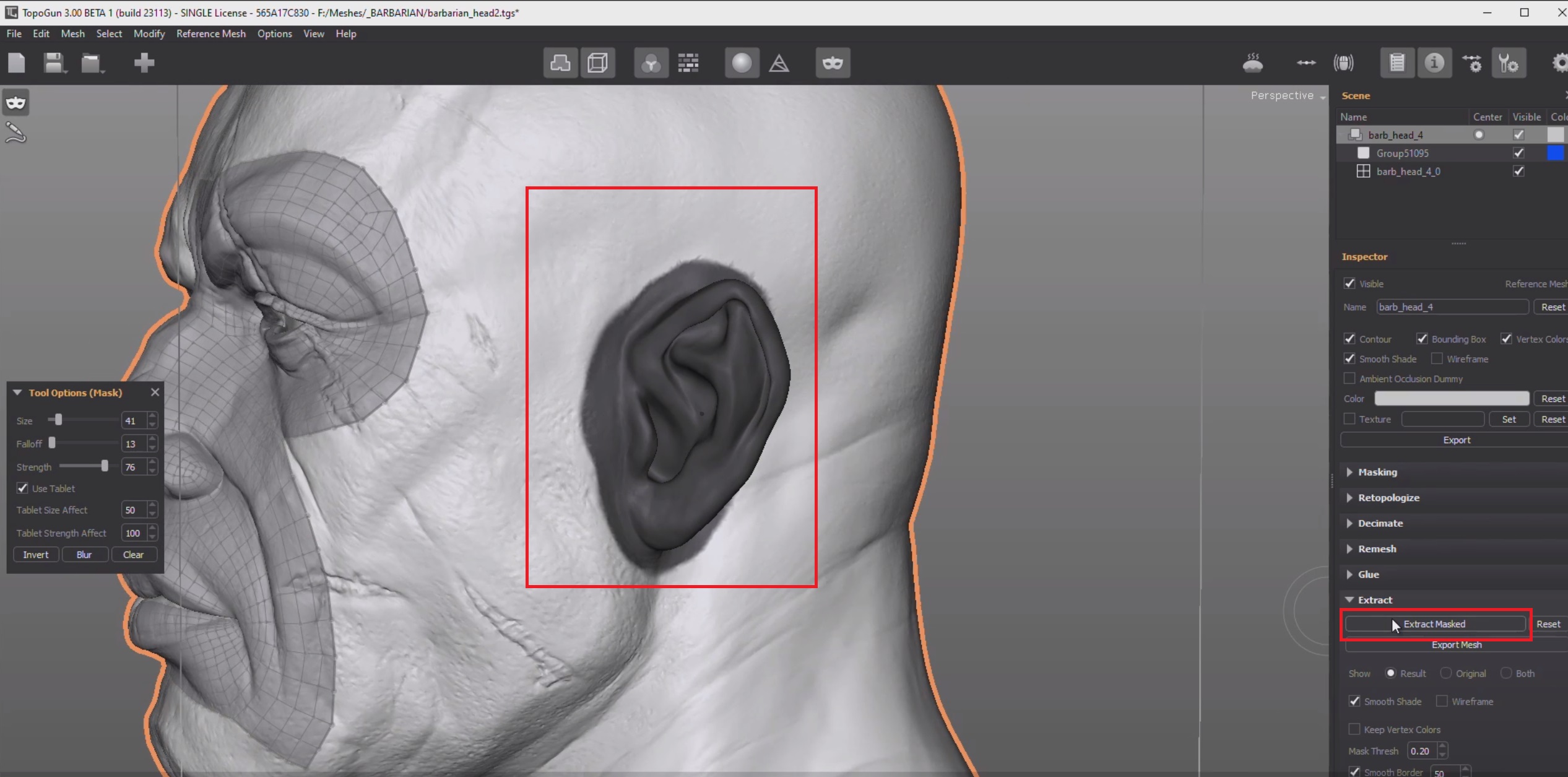Expand the Retopologize section
This screenshot has height=777, width=1568.
tap(1388, 497)
